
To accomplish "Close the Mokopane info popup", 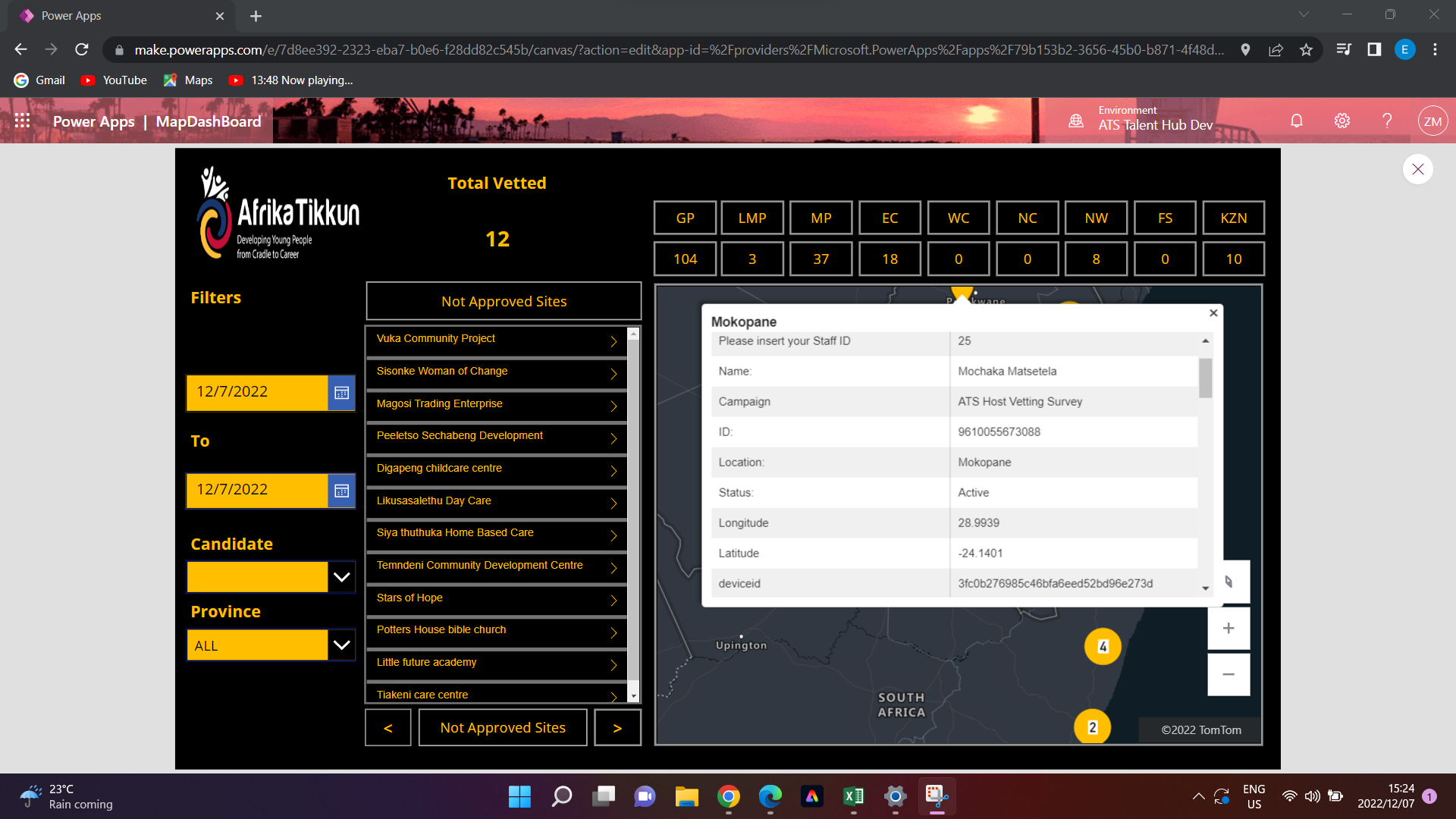I will click(x=1213, y=312).
